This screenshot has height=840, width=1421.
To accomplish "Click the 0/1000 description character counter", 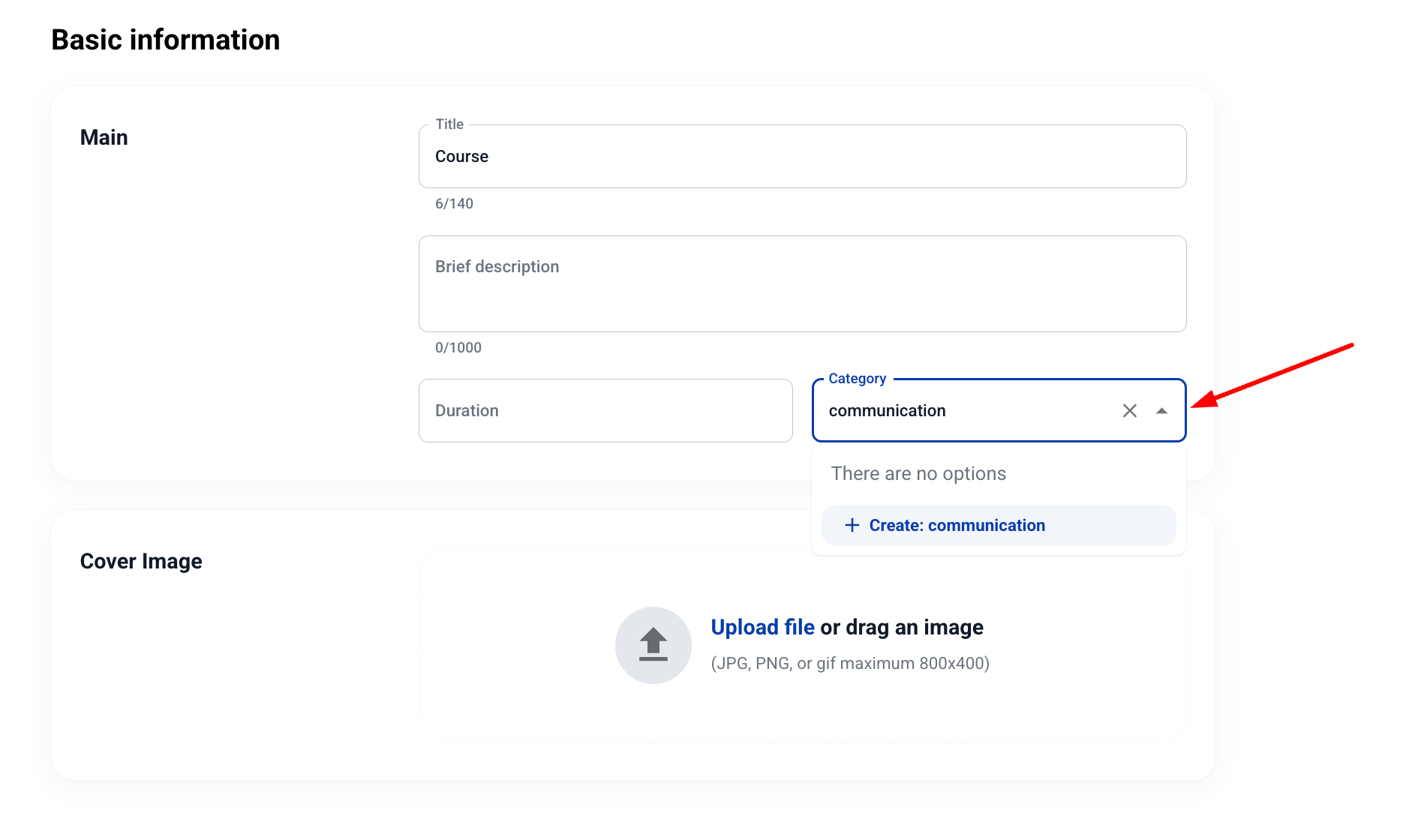I will (x=458, y=348).
